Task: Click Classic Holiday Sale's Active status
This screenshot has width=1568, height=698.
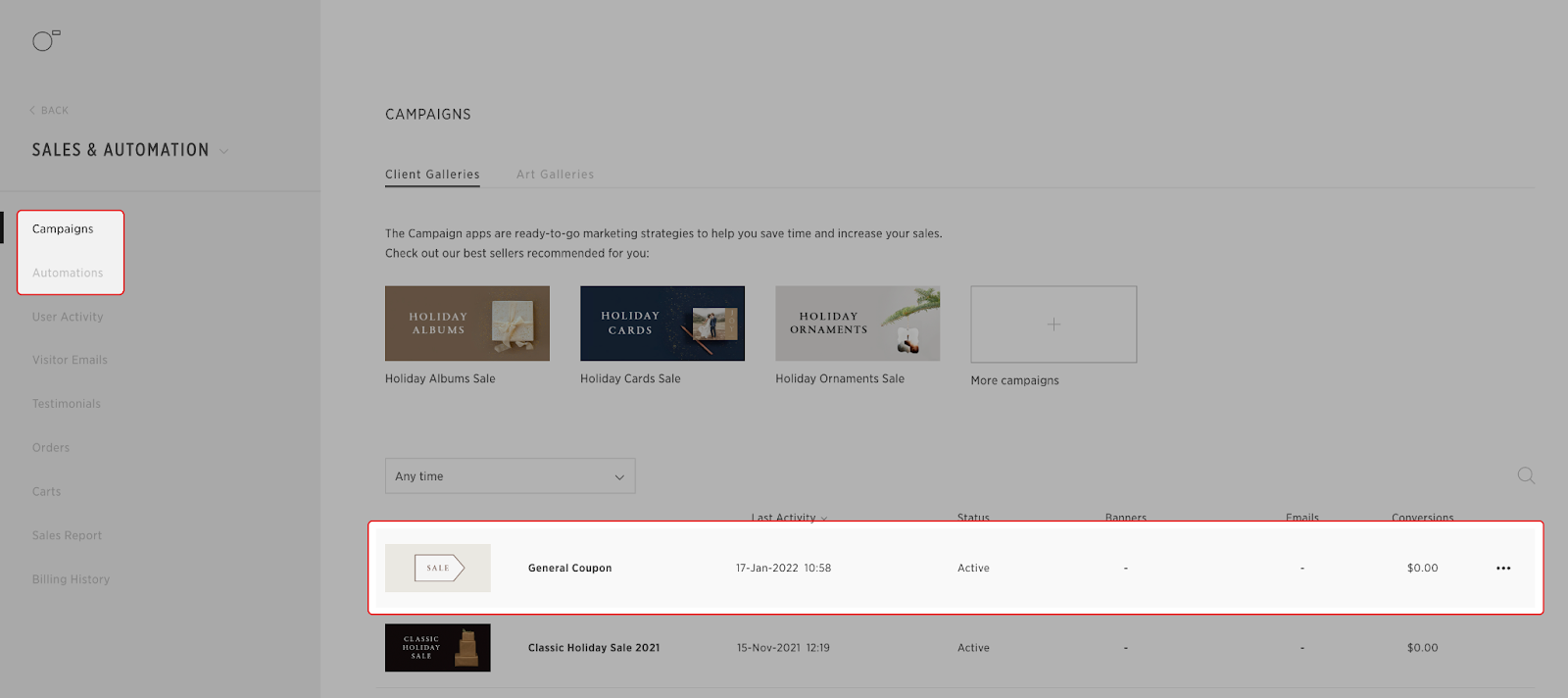Action: point(973,648)
